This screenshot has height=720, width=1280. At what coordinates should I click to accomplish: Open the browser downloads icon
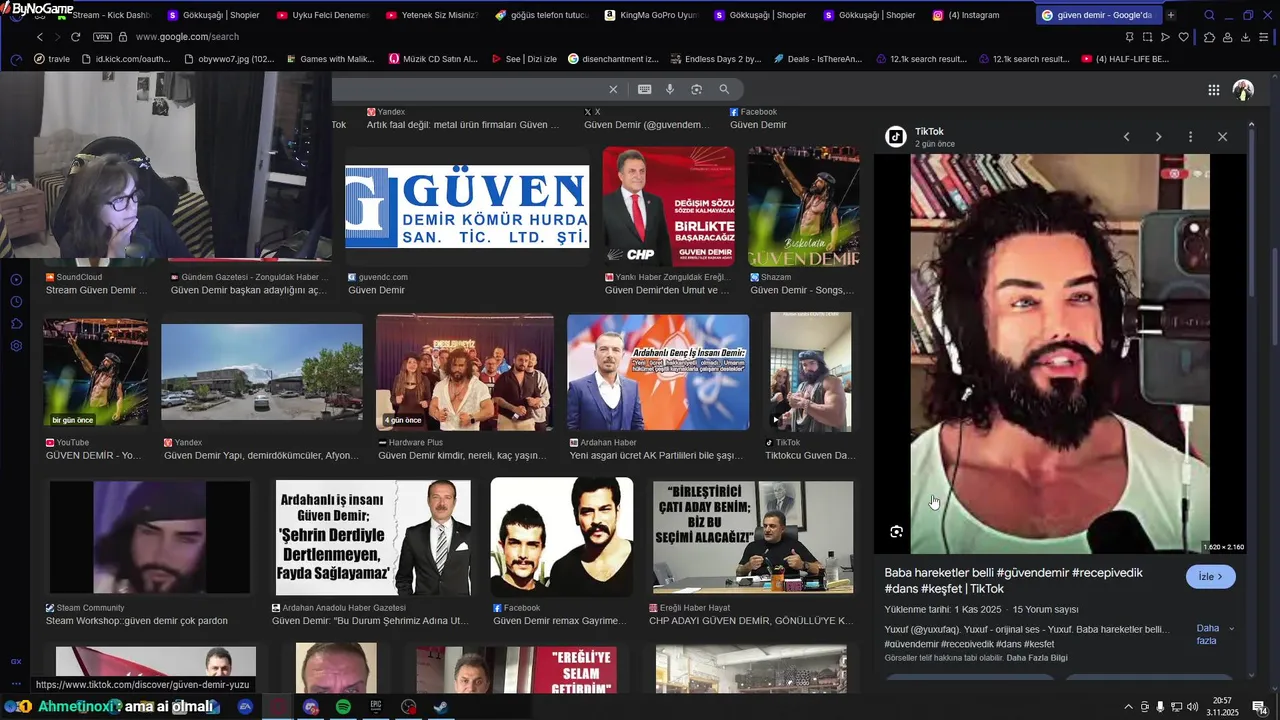pyautogui.click(x=1246, y=37)
